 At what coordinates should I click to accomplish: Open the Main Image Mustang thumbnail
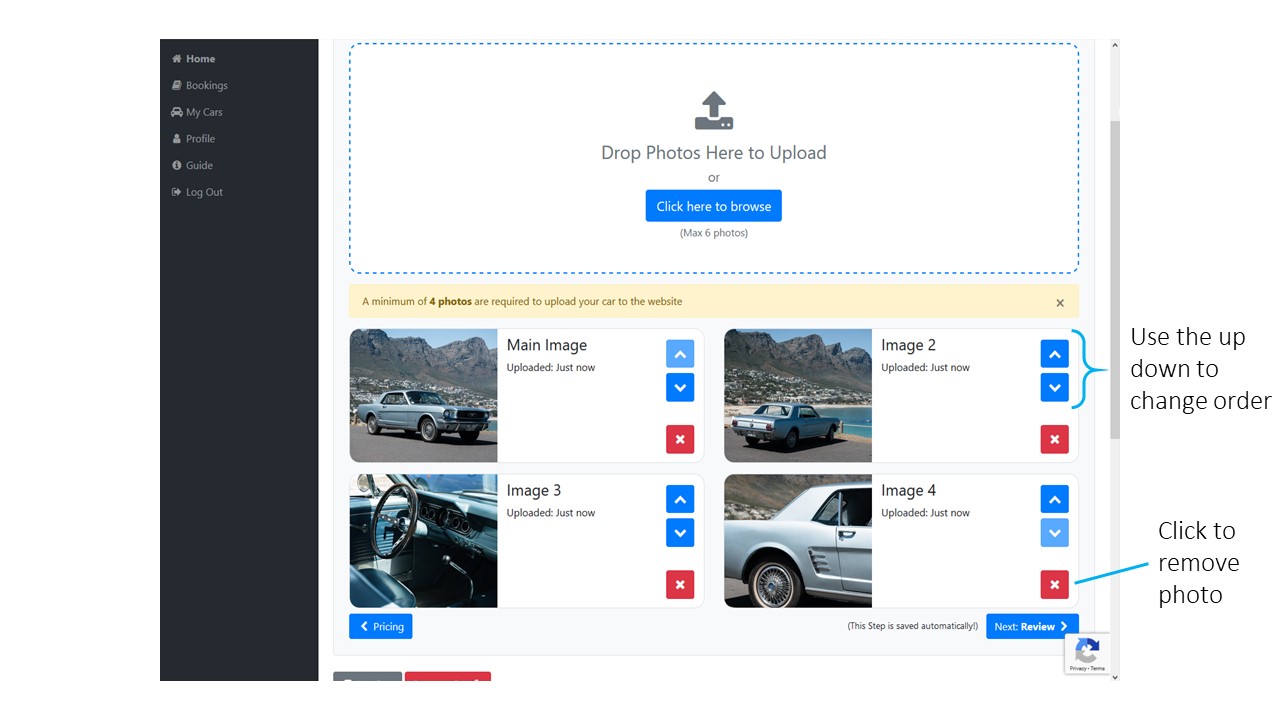click(x=423, y=396)
